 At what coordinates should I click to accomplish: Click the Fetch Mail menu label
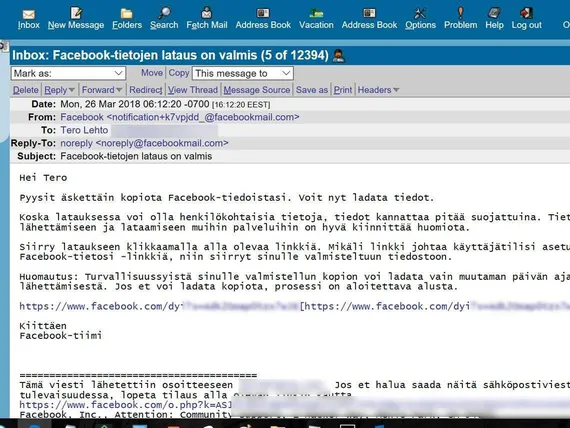tap(207, 25)
